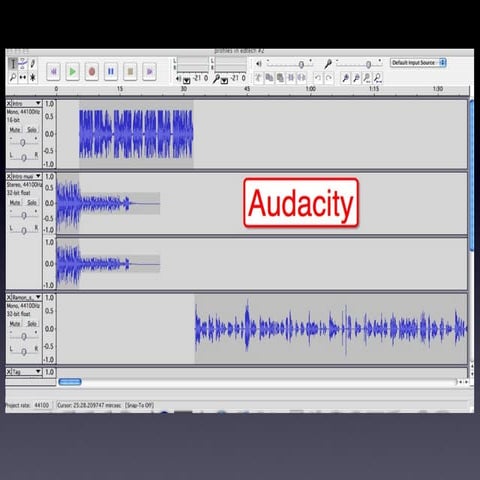Solo the Intro music stereo track
480x480 pixels.
click(32, 203)
